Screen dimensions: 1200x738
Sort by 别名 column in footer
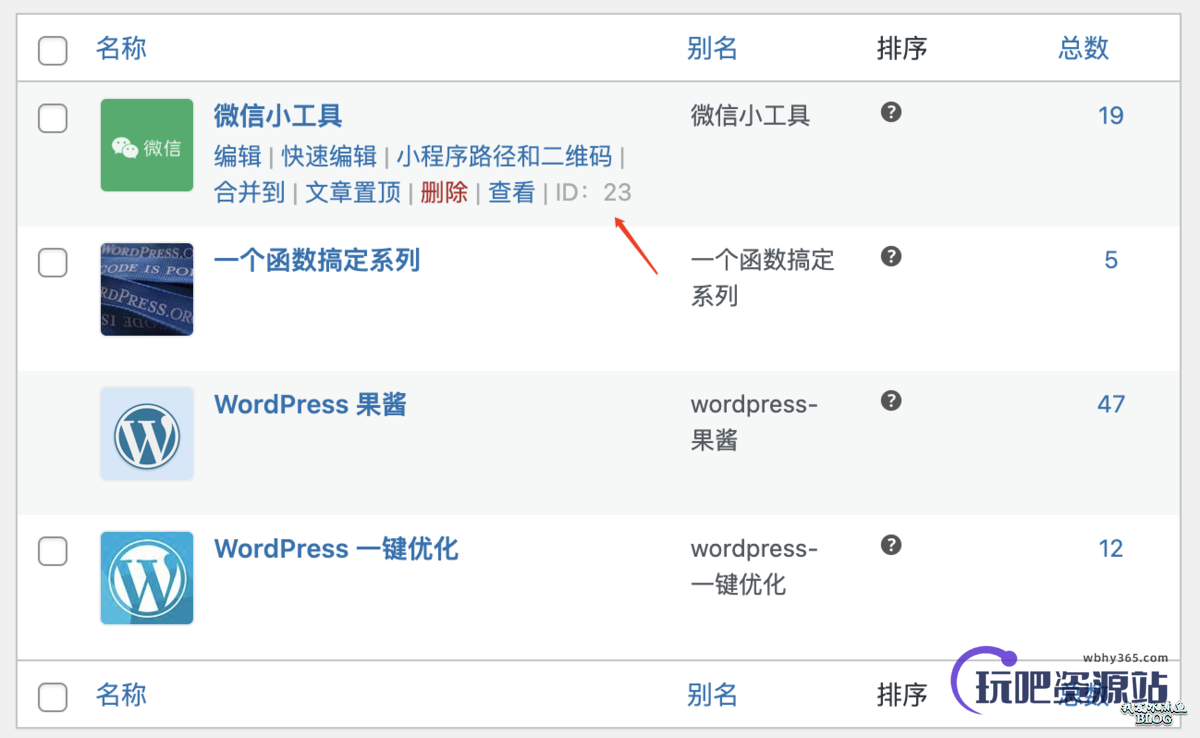pyautogui.click(x=712, y=694)
